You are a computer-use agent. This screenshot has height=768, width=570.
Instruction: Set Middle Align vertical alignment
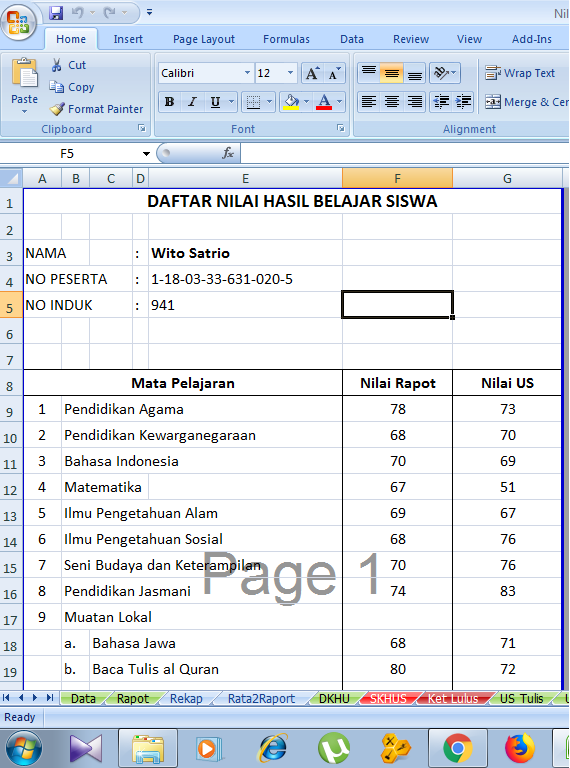[x=391, y=73]
